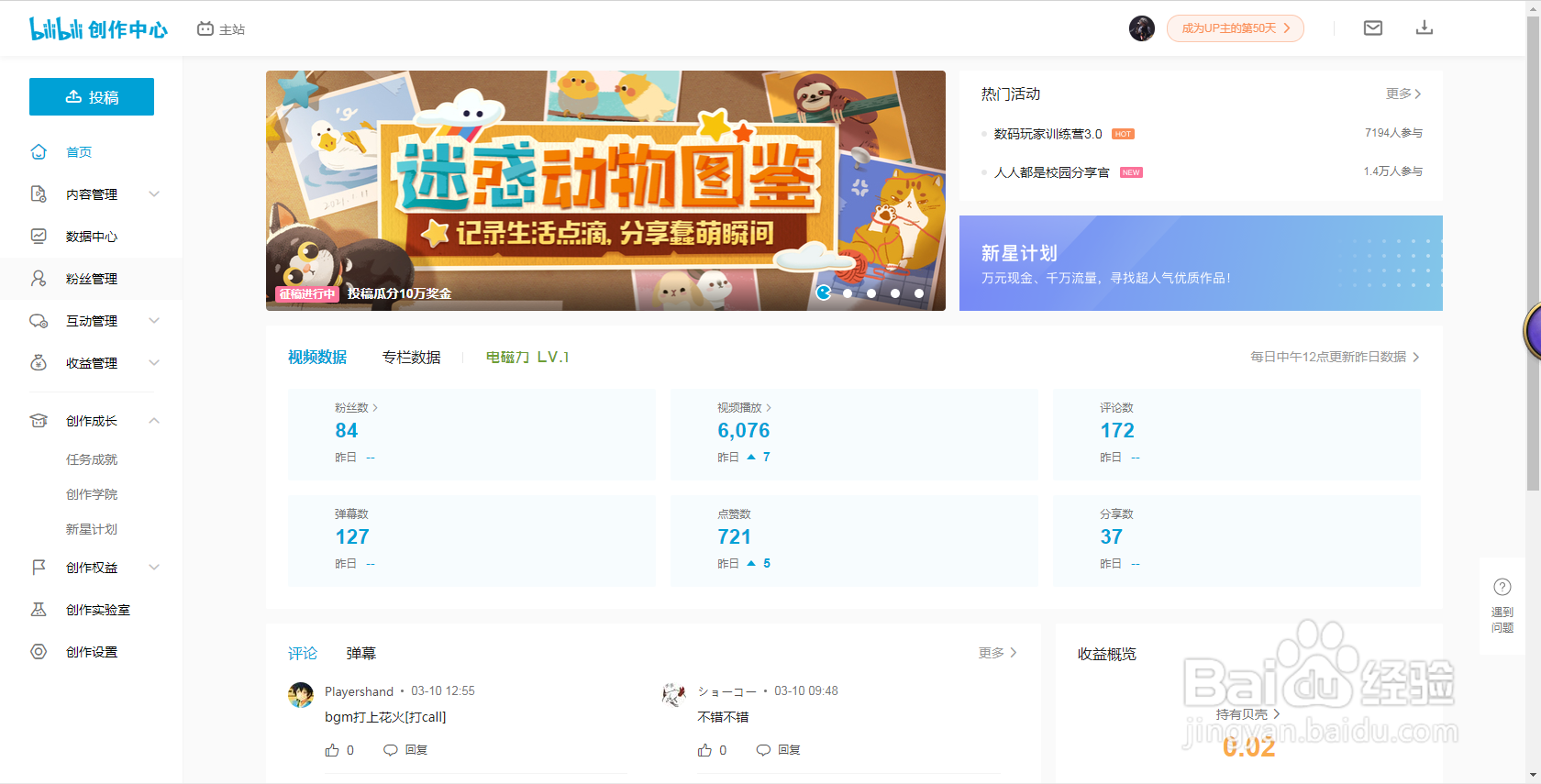The width and height of the screenshot is (1541, 784).
Task: Click 每日中午12点更新昨日数据 link
Action: [x=1335, y=357]
